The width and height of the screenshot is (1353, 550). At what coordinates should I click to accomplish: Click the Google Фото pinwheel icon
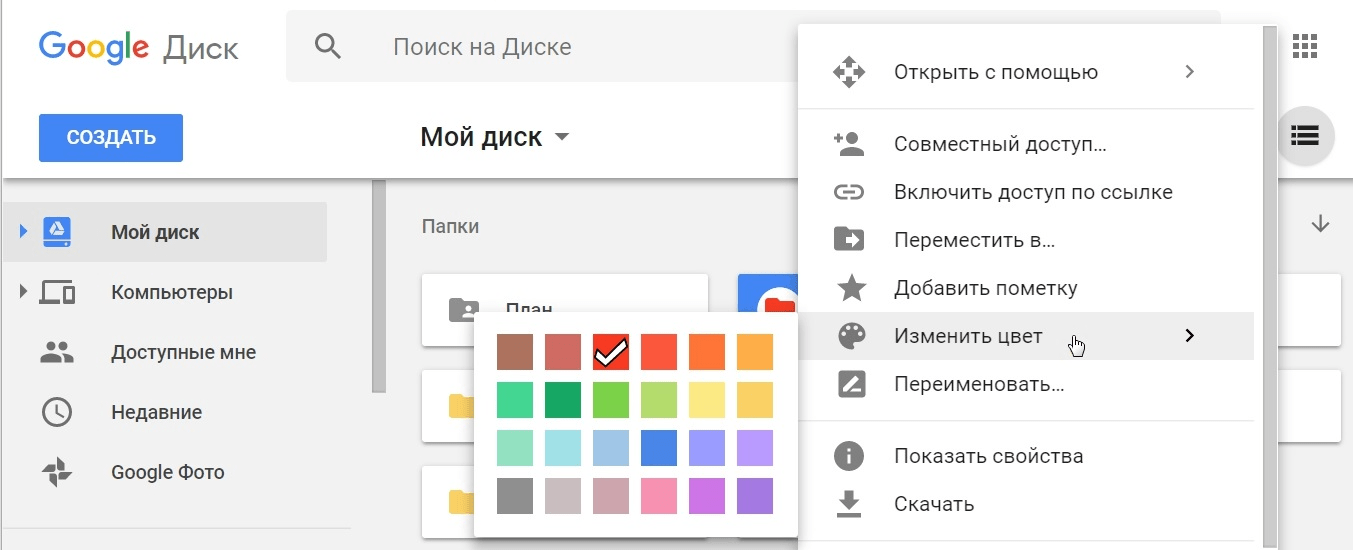click(x=57, y=472)
